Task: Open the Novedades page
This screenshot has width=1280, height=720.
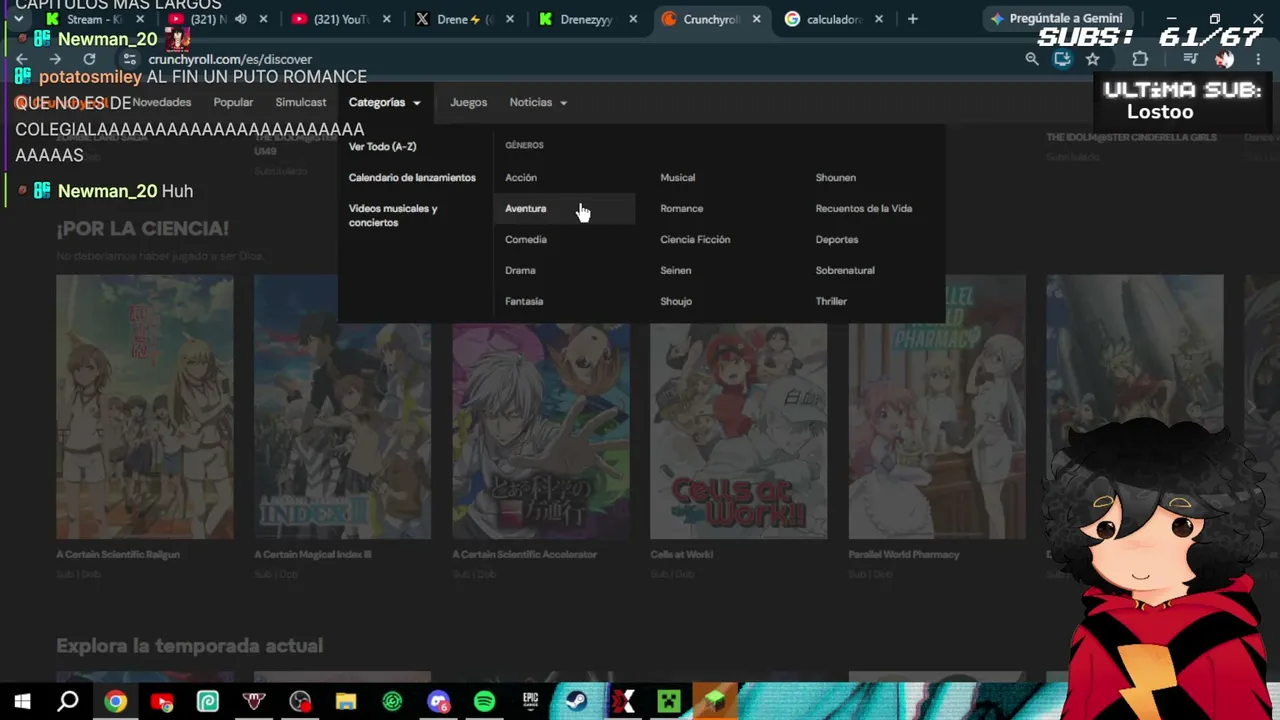Action: coord(161,102)
